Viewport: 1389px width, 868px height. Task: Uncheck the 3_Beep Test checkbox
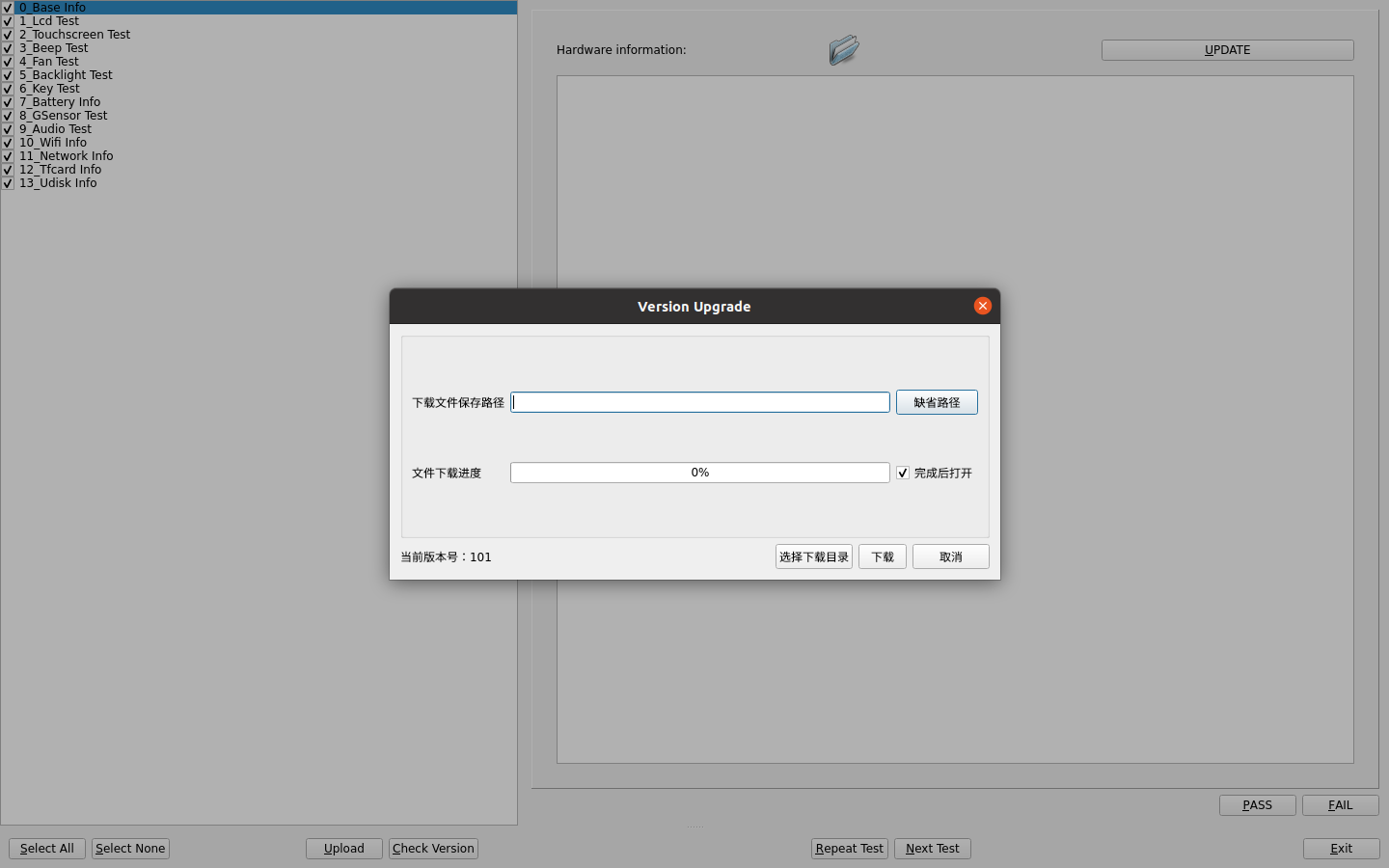coord(8,48)
